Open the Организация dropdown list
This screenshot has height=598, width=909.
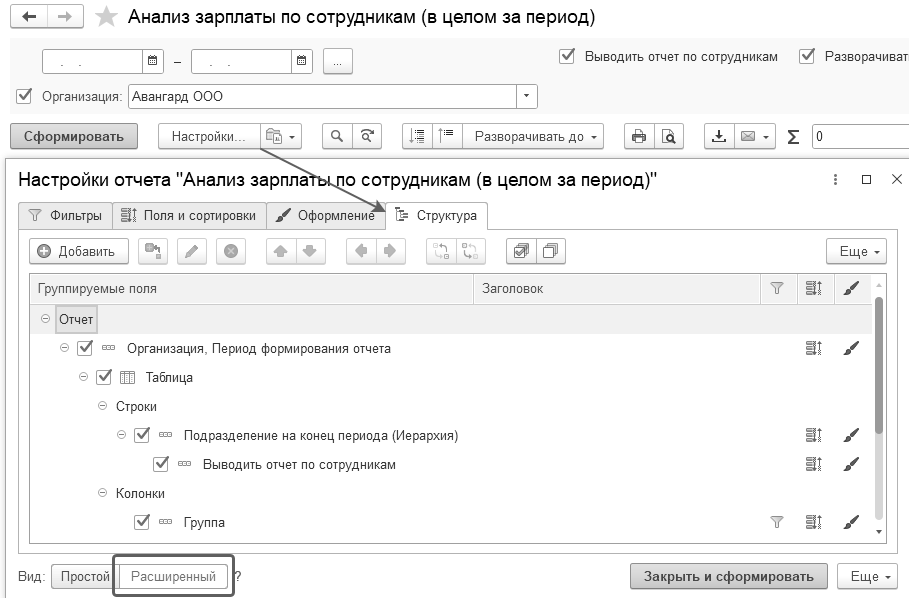click(526, 96)
